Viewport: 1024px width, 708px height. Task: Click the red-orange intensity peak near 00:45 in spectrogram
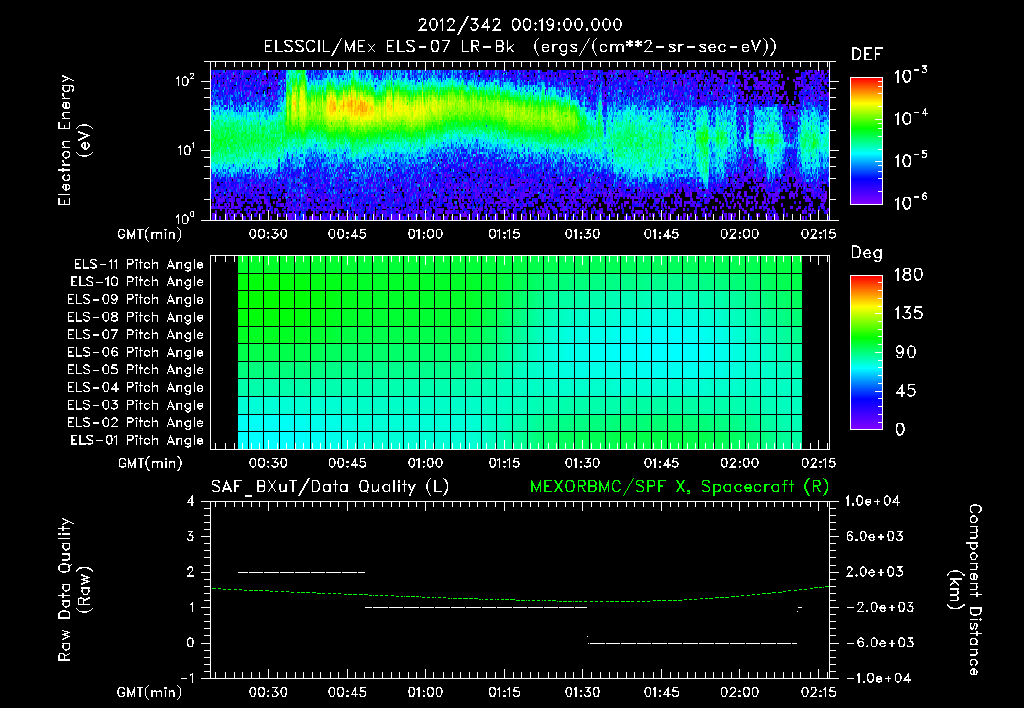[349, 105]
